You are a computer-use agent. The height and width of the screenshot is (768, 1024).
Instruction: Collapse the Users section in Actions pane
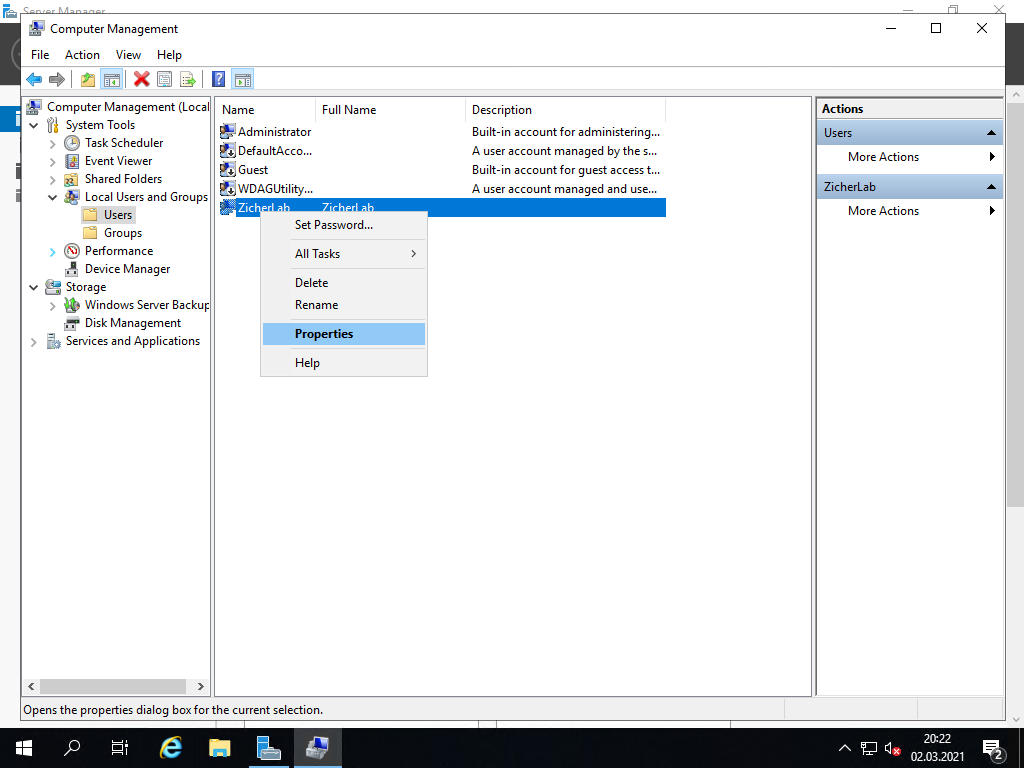[991, 133]
